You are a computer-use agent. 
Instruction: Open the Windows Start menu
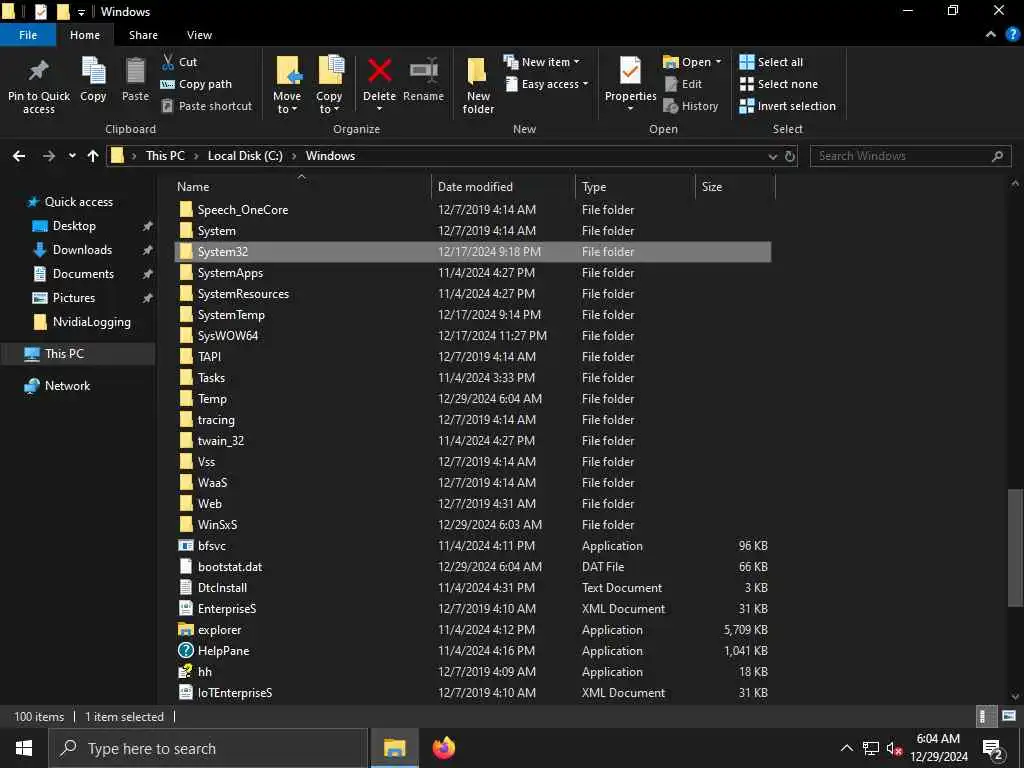pyautogui.click(x=24, y=748)
